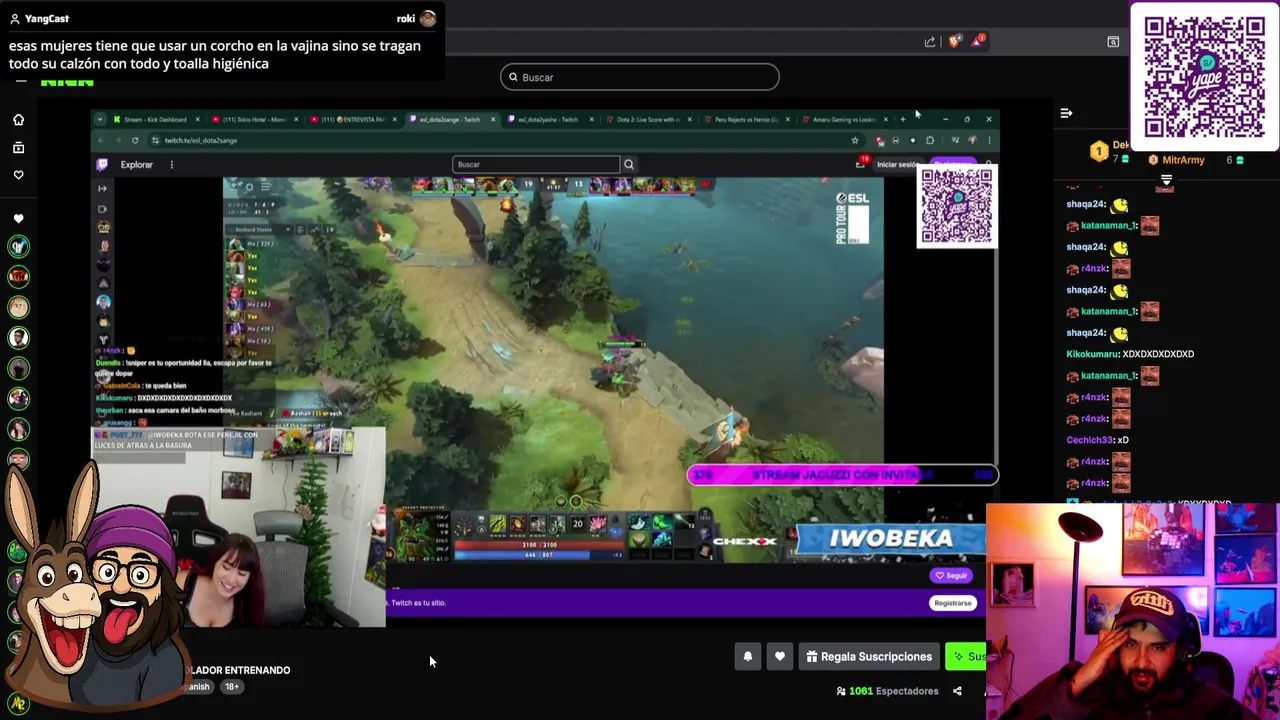The height and width of the screenshot is (720, 1280).
Task: Click Twitch 'Registrarse' banner button
Action: 952,603
